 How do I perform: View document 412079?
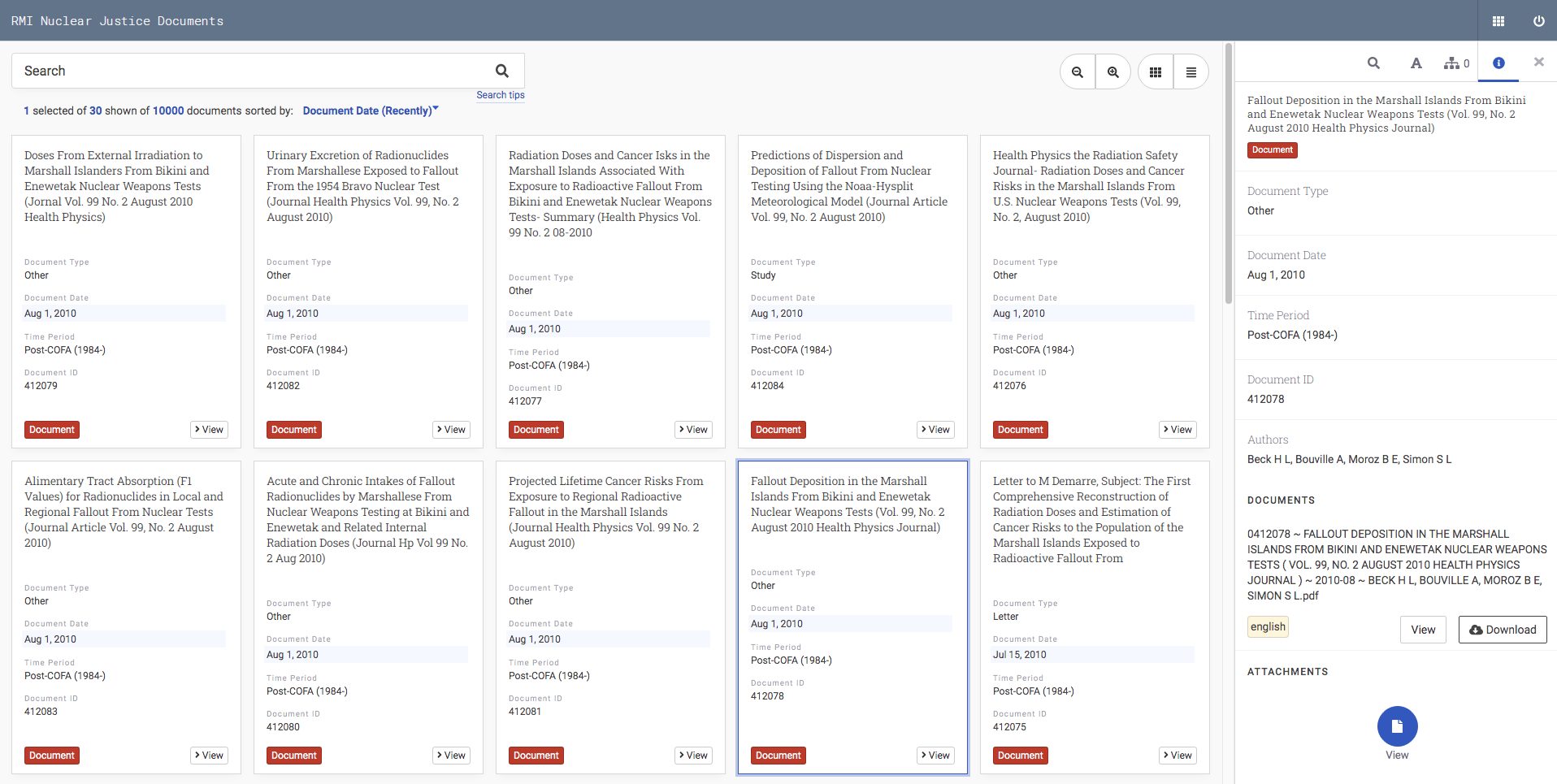click(x=210, y=430)
